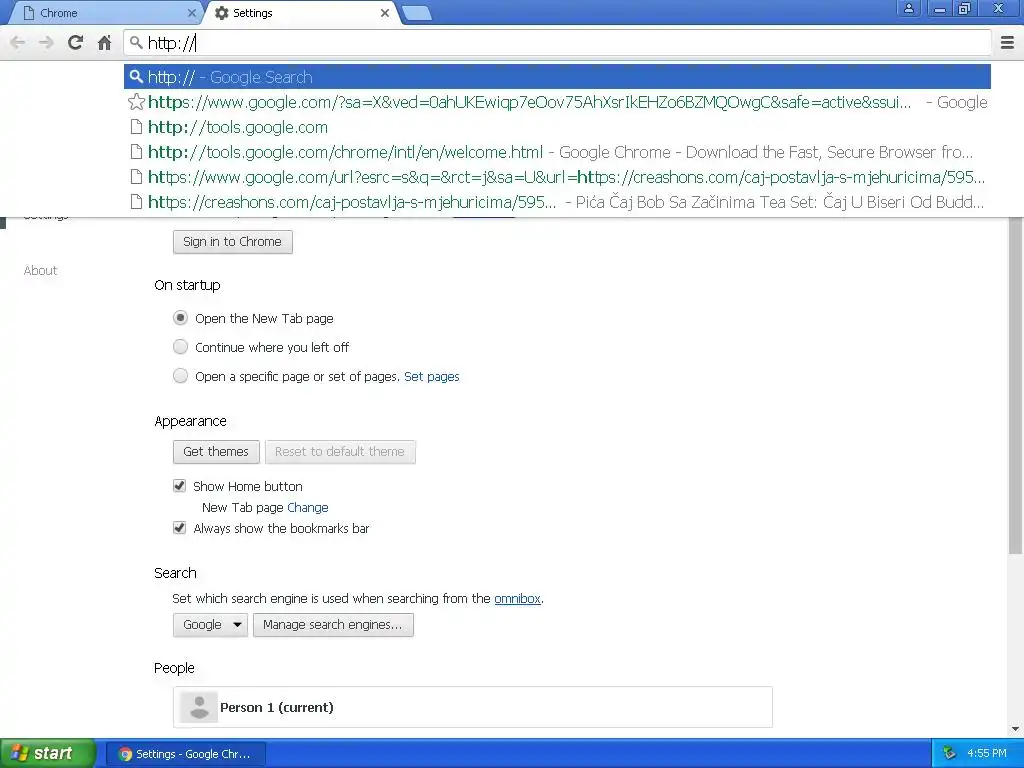This screenshot has height=768, width=1024.
Task: Switch to the Settings tab
Action: point(300,13)
